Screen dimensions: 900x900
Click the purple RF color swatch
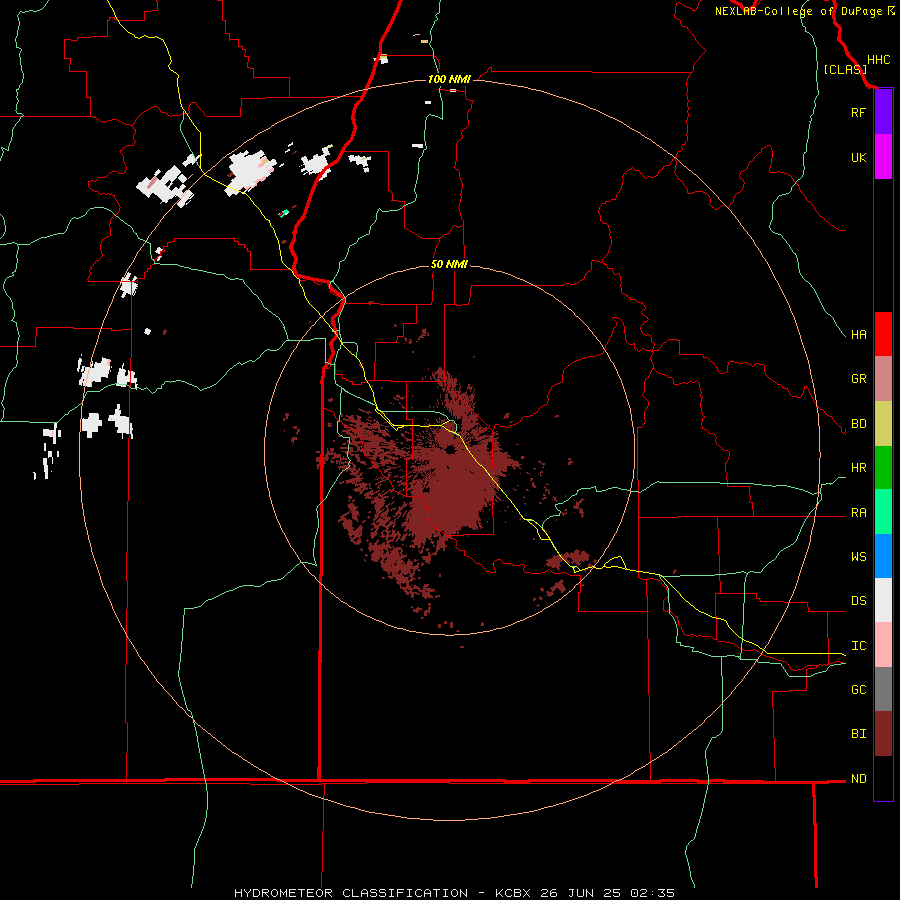coord(883,112)
